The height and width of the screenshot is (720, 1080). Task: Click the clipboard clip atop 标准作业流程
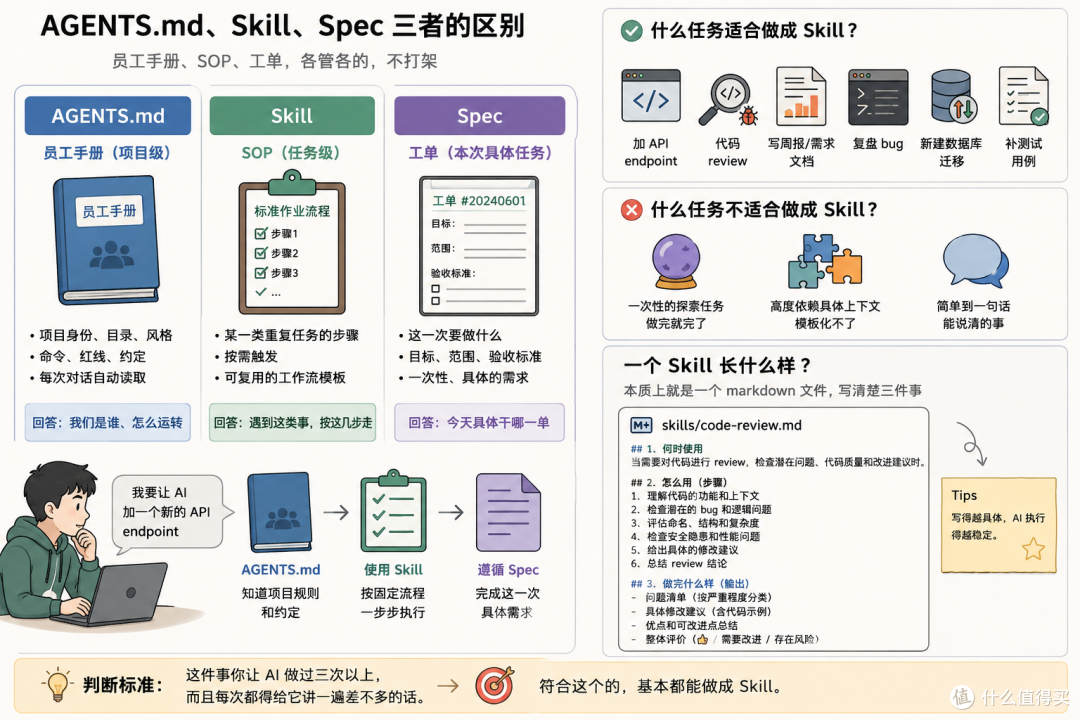(292, 182)
